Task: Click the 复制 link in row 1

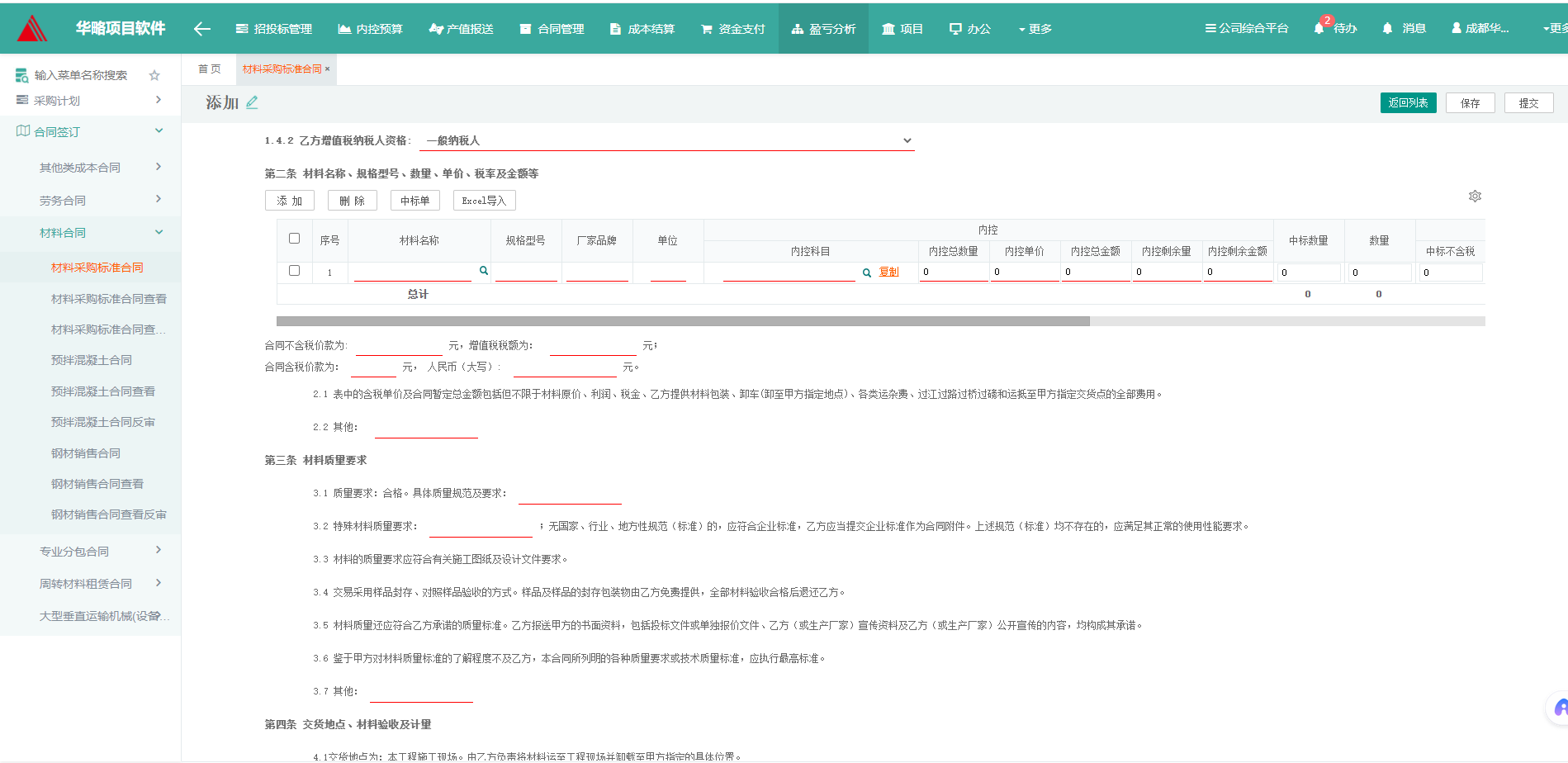Action: 888,272
